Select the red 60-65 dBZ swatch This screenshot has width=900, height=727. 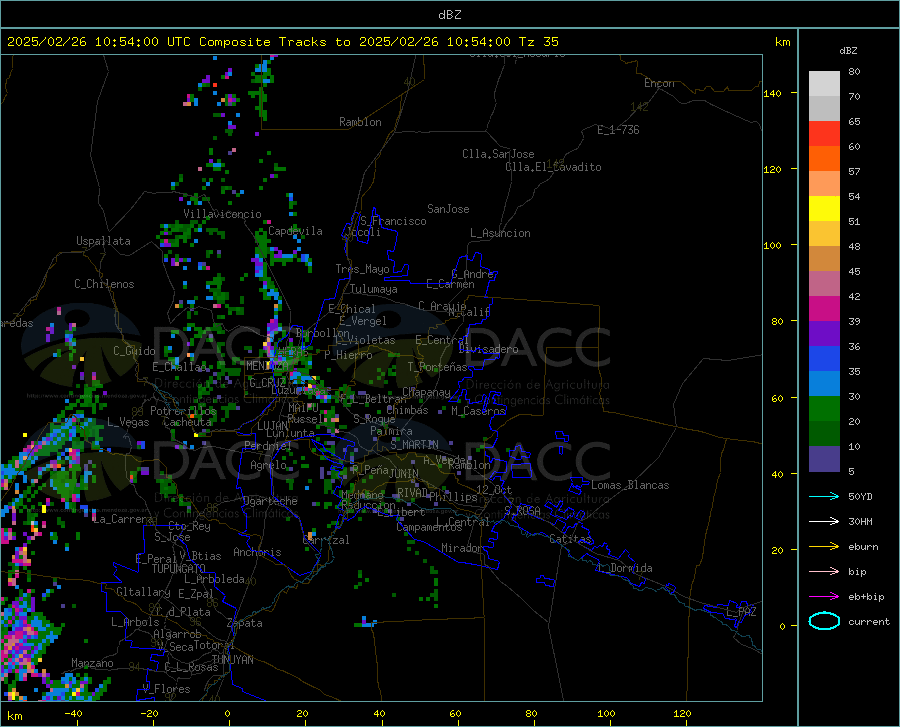[x=824, y=134]
